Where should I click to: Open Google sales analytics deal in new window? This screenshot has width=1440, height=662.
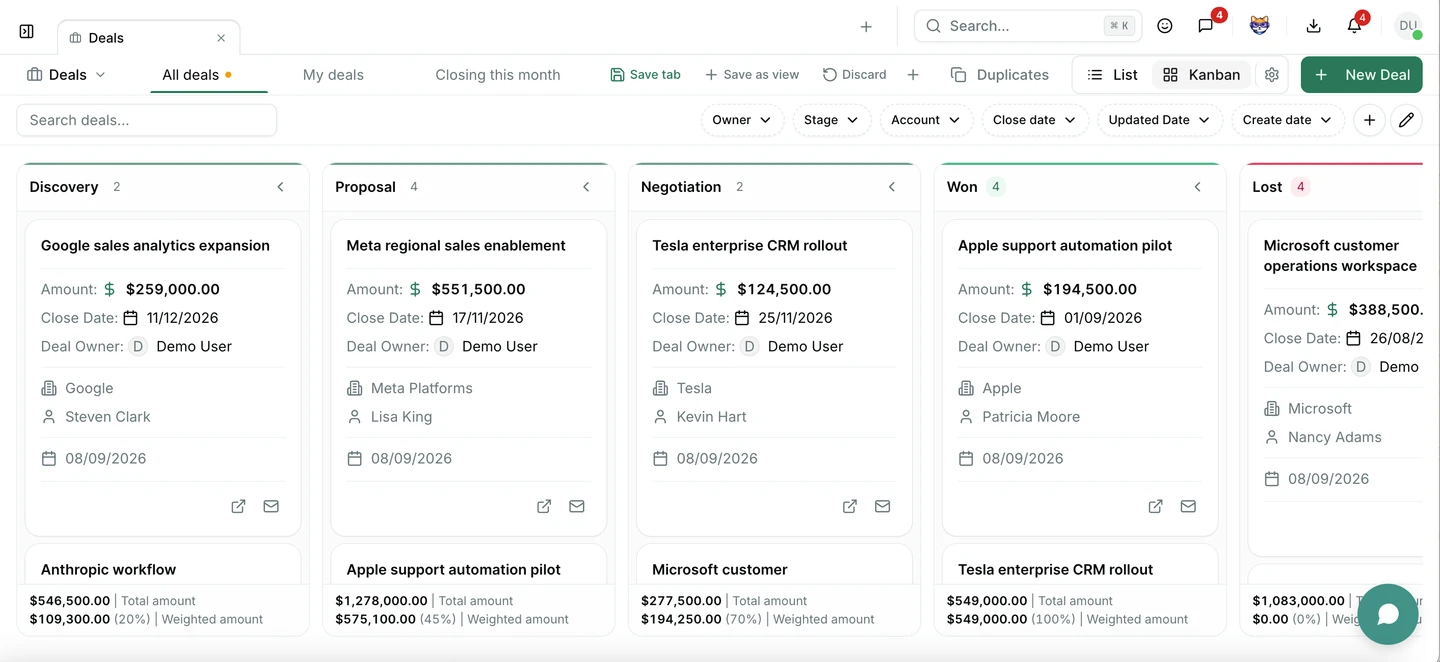238,507
